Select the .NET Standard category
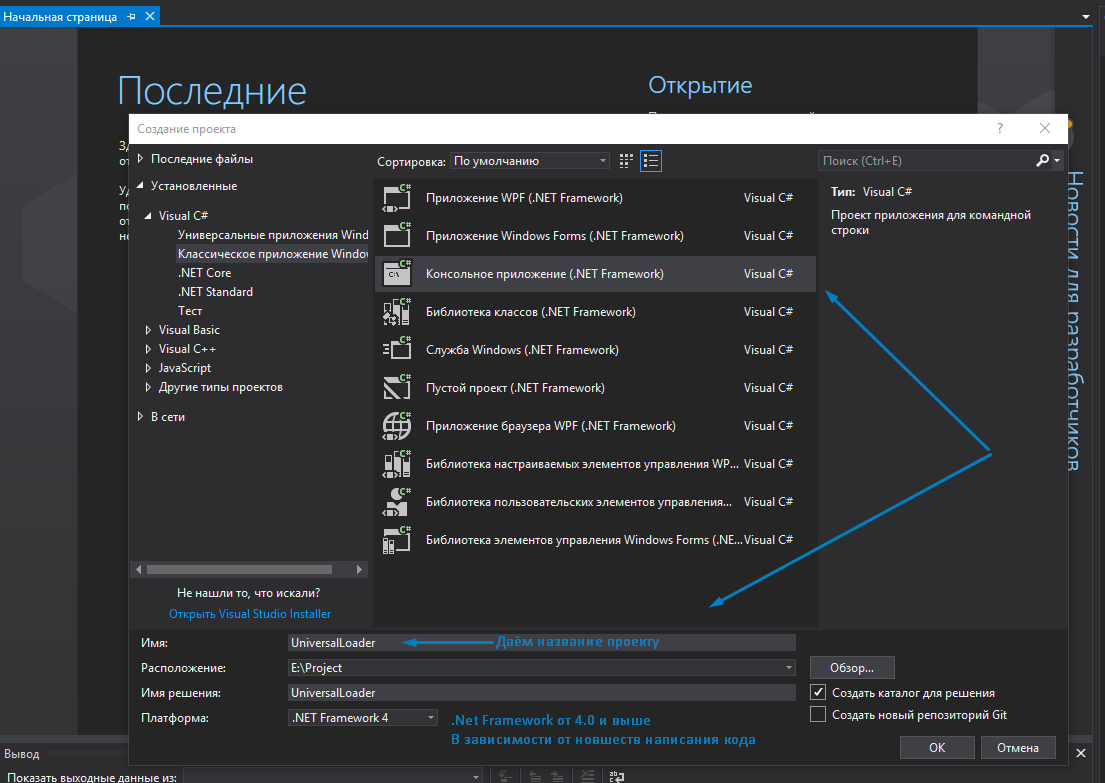Screen dimensions: 1105x783 click(x=215, y=292)
